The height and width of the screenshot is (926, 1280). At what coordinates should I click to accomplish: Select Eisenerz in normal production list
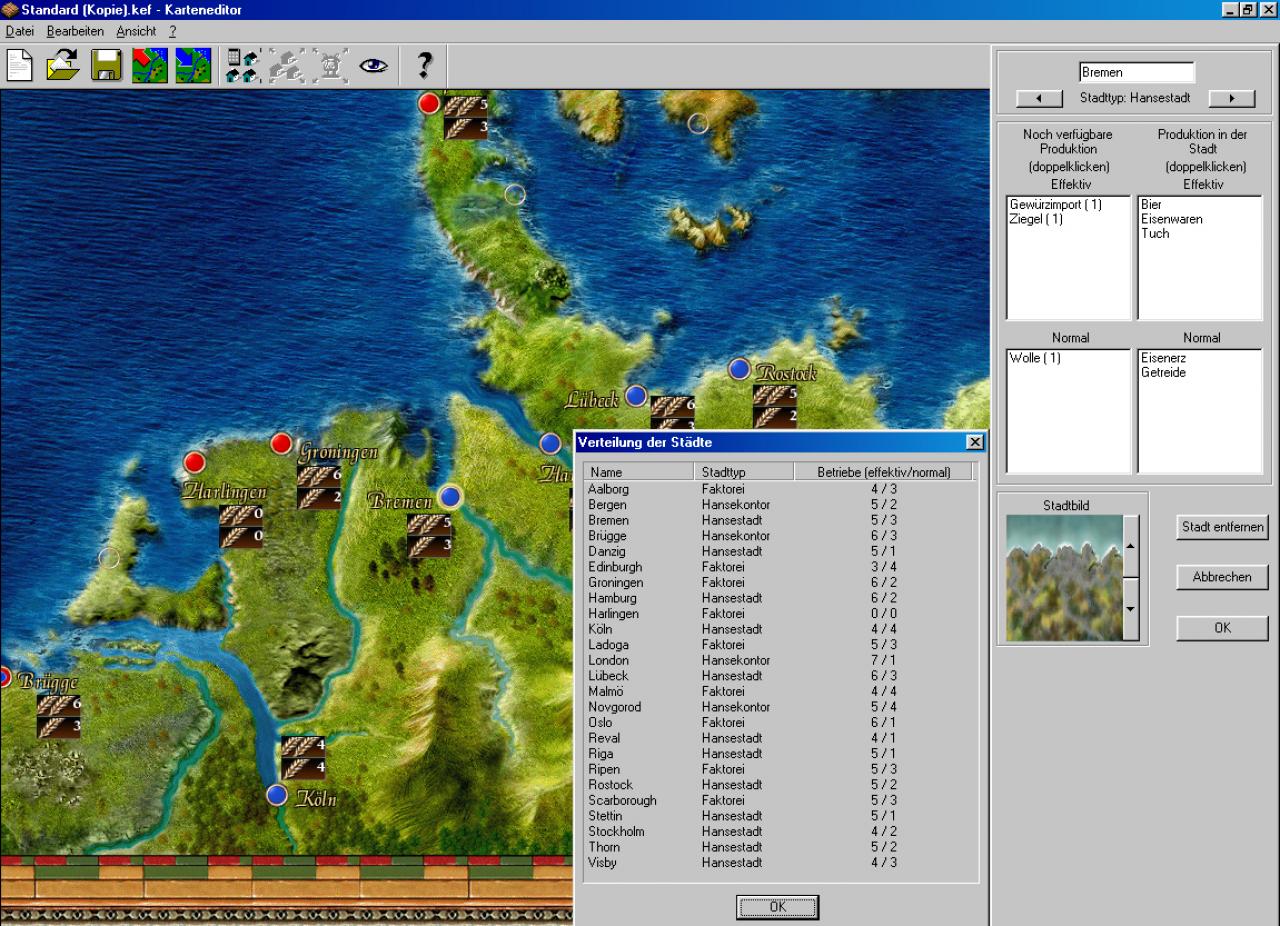click(x=1163, y=358)
